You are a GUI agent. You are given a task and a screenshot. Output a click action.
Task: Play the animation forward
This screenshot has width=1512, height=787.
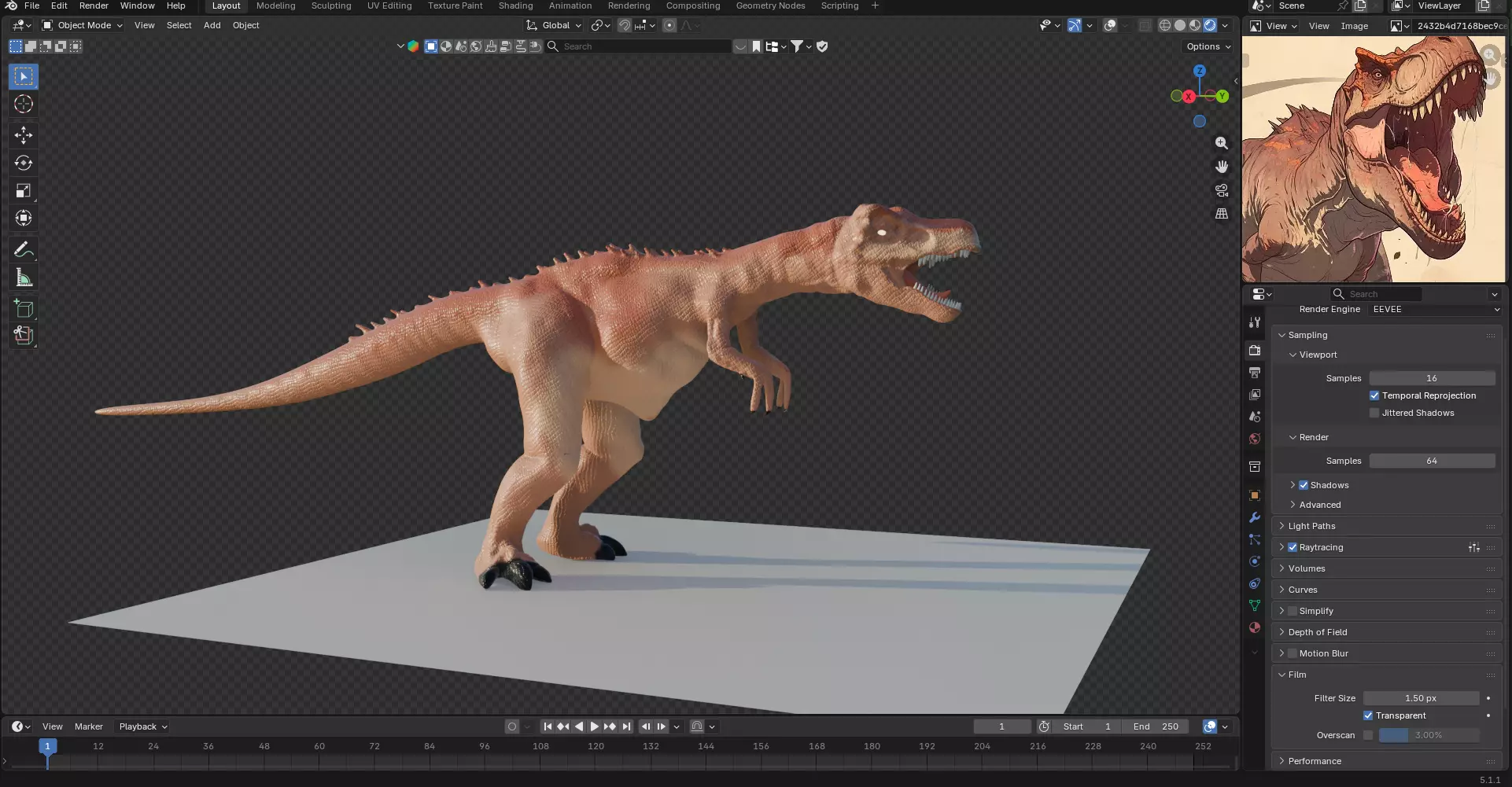(594, 726)
